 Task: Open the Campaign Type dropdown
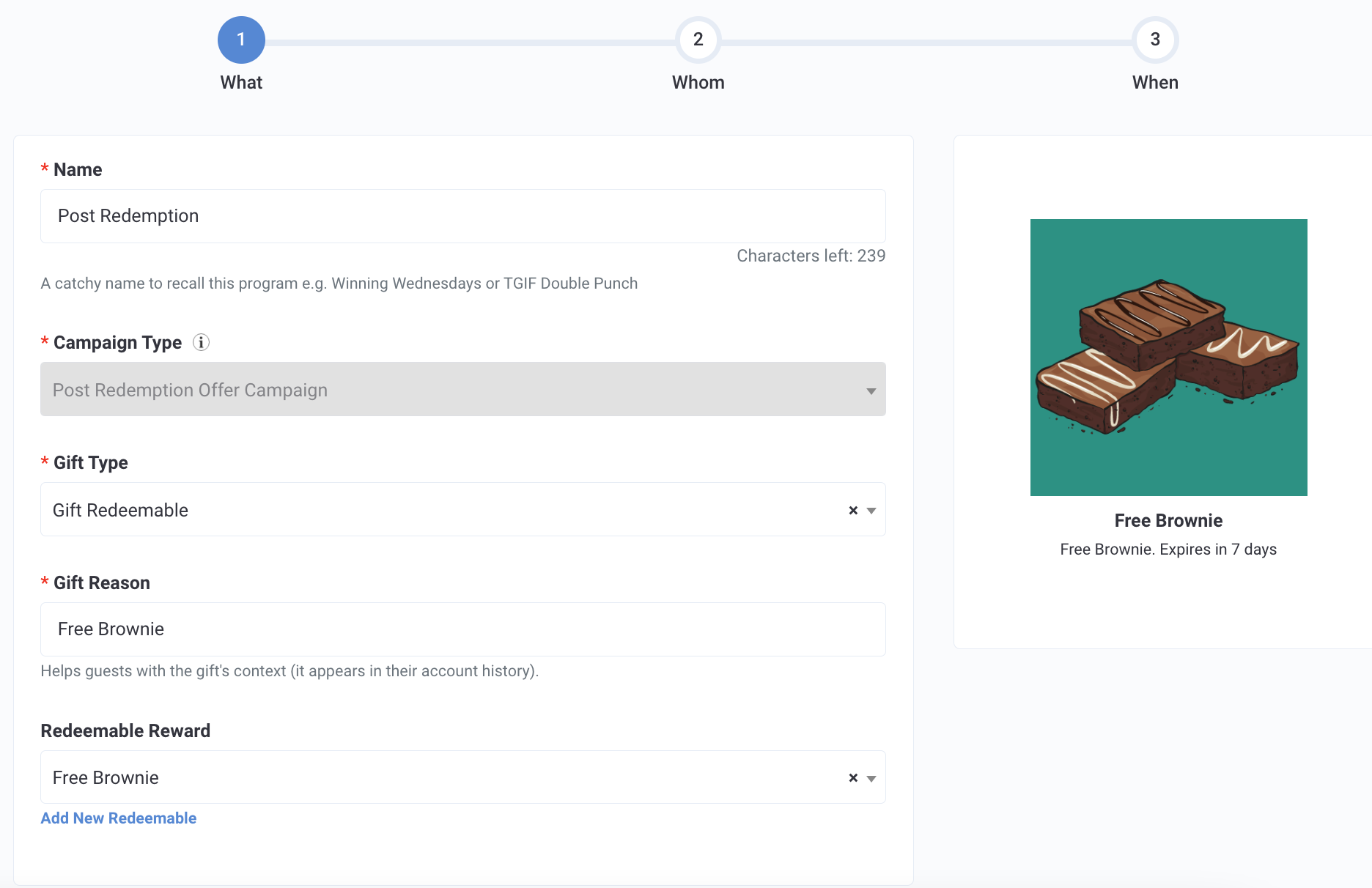pos(463,389)
